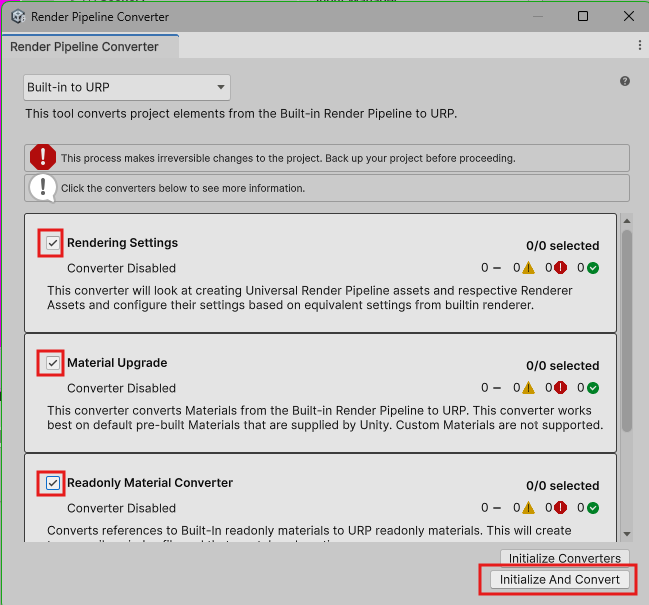Expand the Readonly Material Converter title
649x605 pixels.
point(150,483)
